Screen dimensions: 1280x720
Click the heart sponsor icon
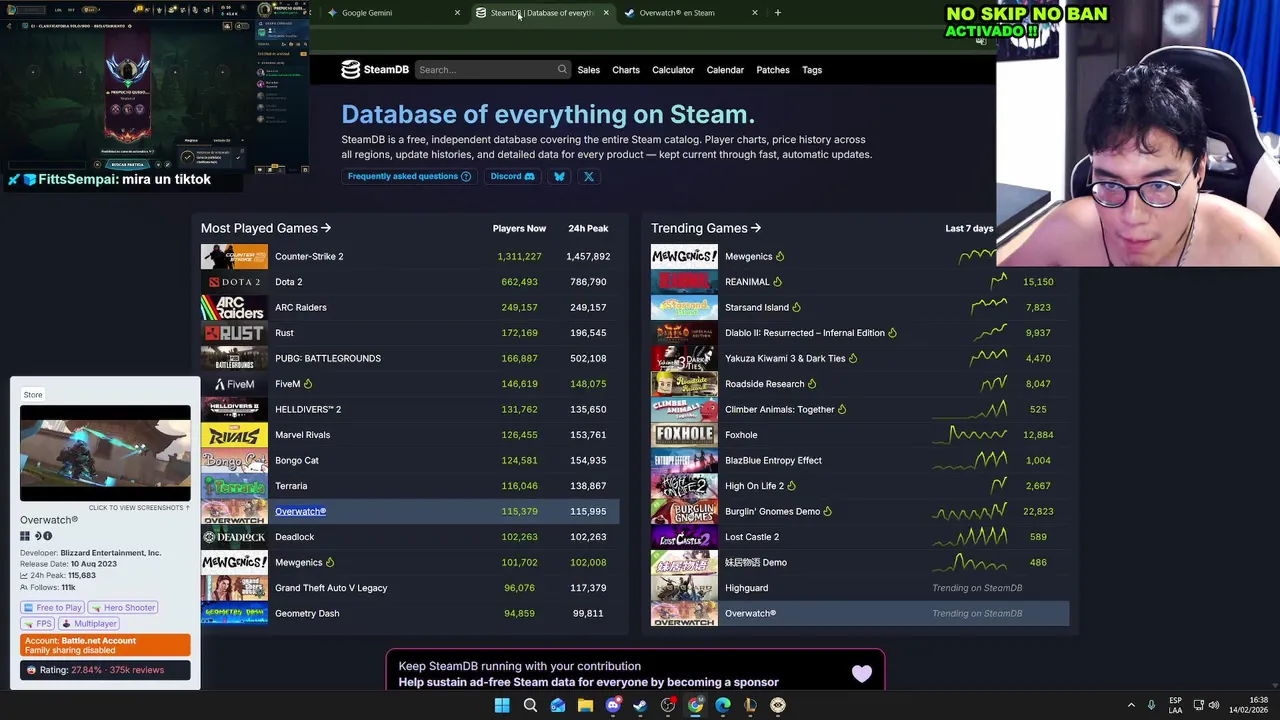862,674
